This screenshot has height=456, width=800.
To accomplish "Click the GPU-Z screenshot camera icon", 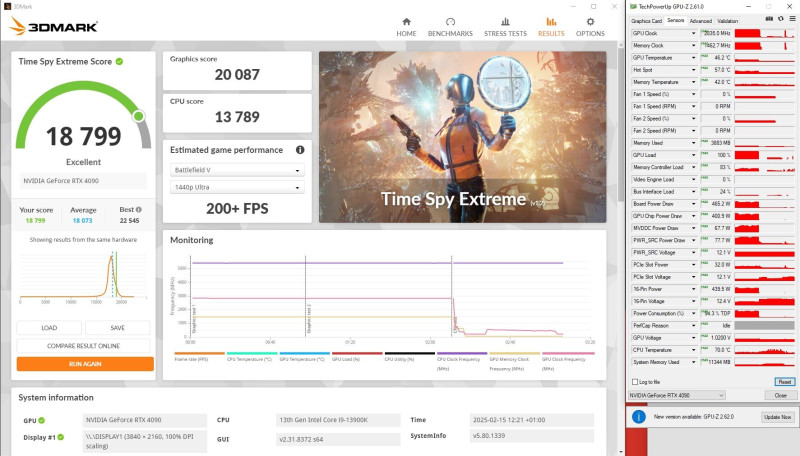I will [769, 19].
